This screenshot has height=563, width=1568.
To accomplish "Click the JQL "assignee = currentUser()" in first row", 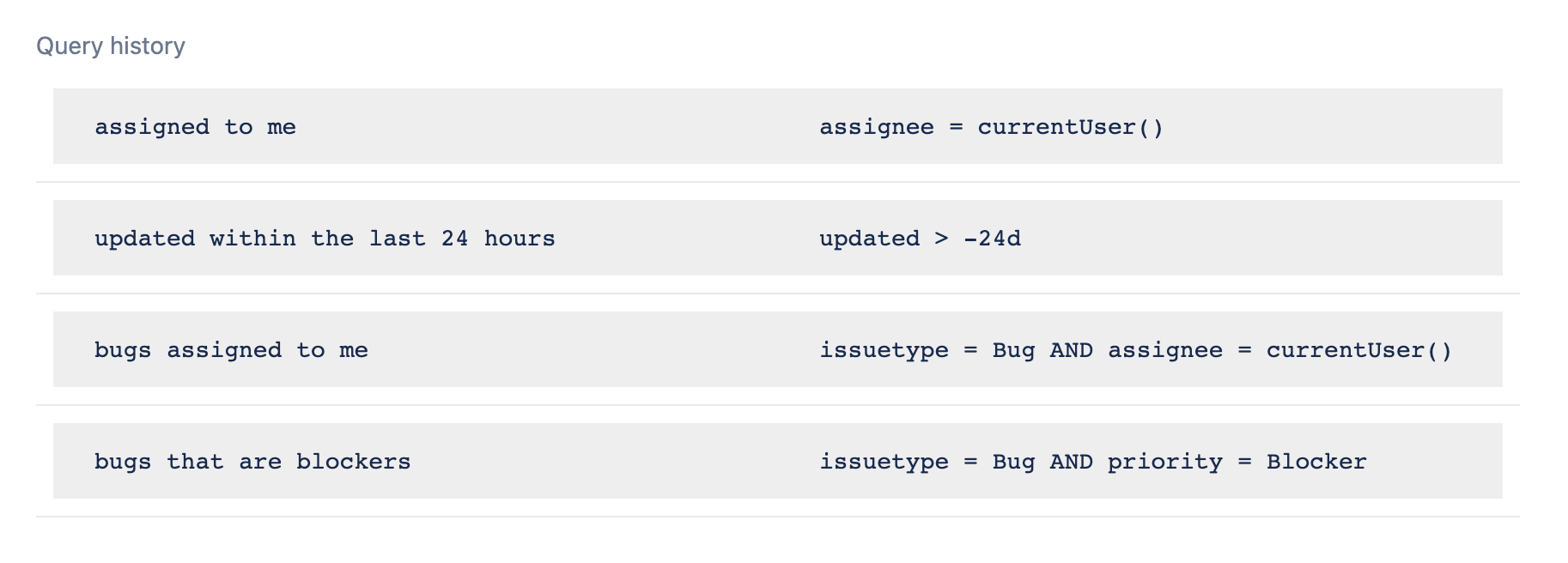I will 991,127.
